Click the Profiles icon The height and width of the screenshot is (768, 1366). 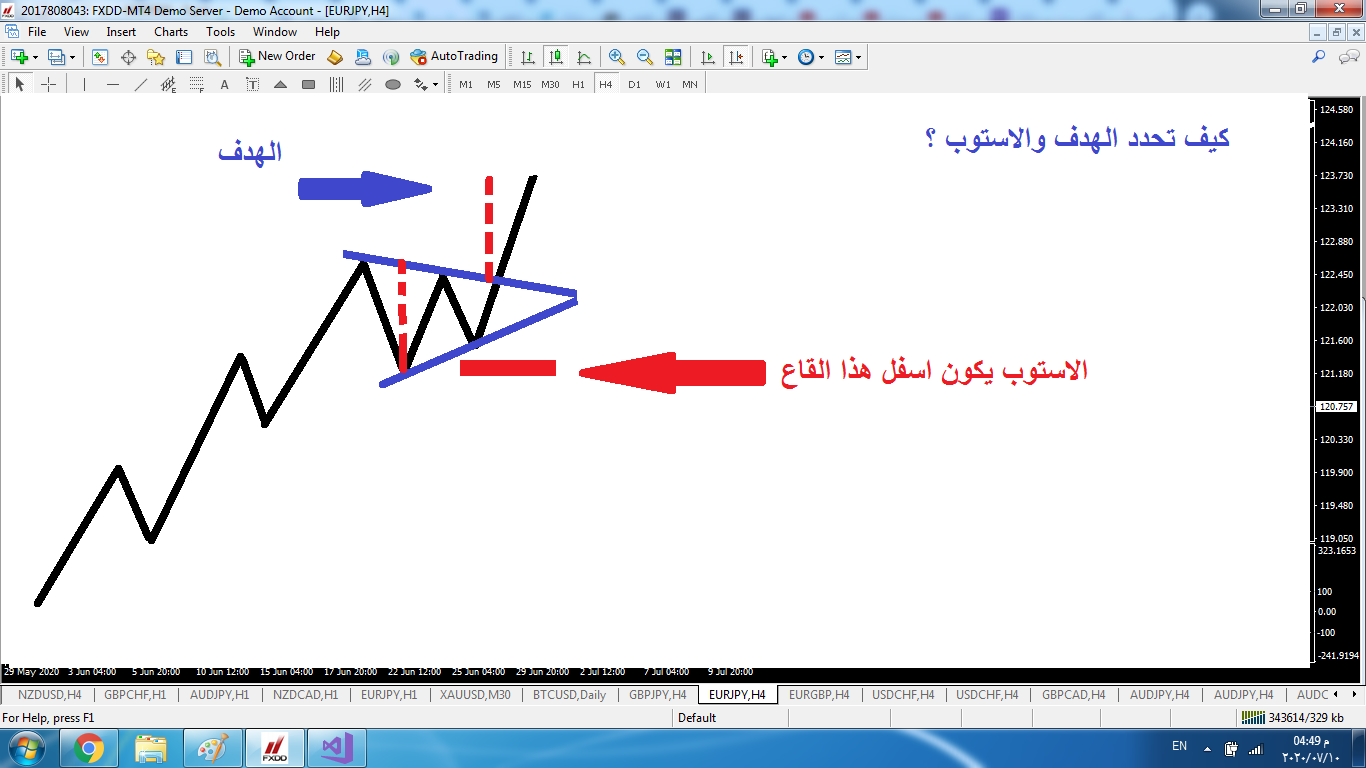click(x=57, y=57)
